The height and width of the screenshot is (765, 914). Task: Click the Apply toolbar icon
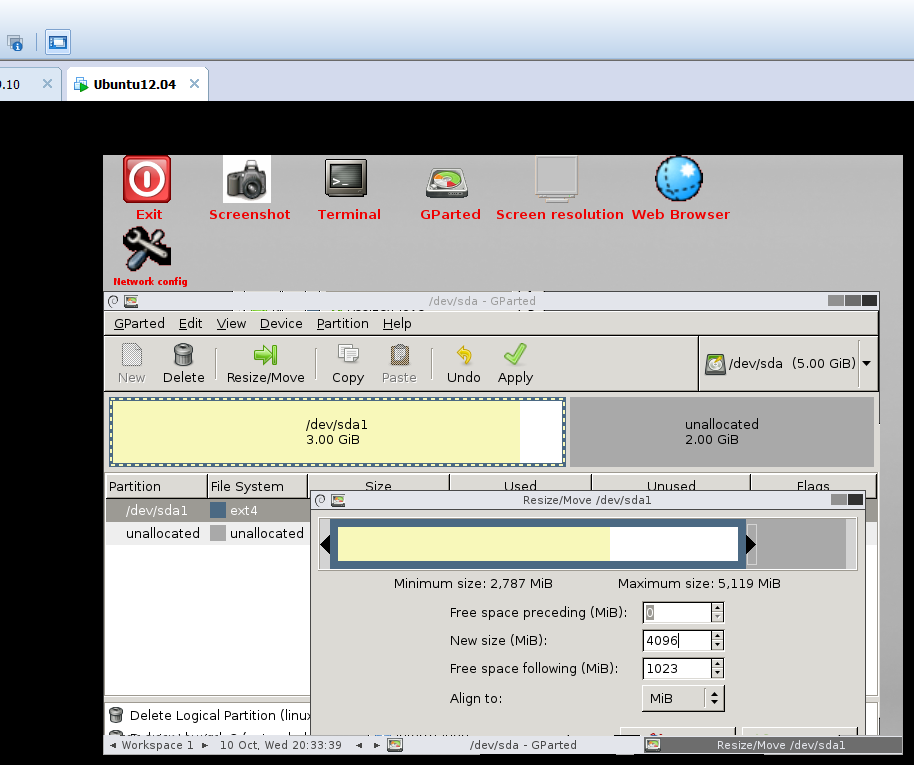(514, 363)
